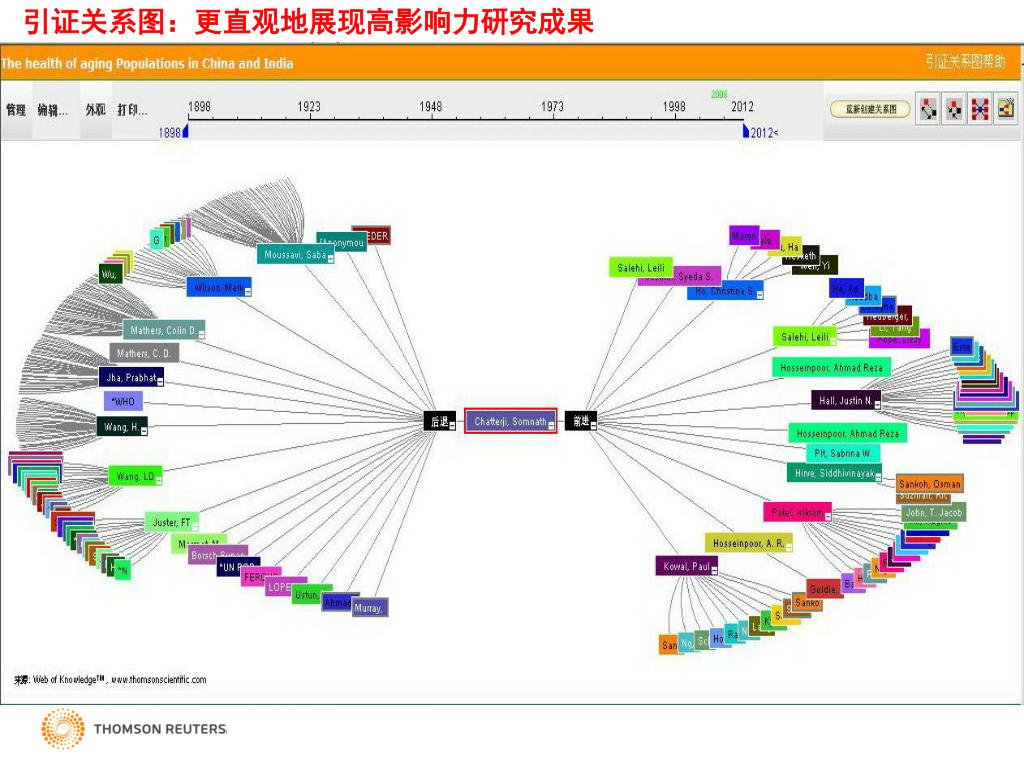Select the Murray node
Image resolution: width=1024 pixels, height=768 pixels.
[x=370, y=607]
